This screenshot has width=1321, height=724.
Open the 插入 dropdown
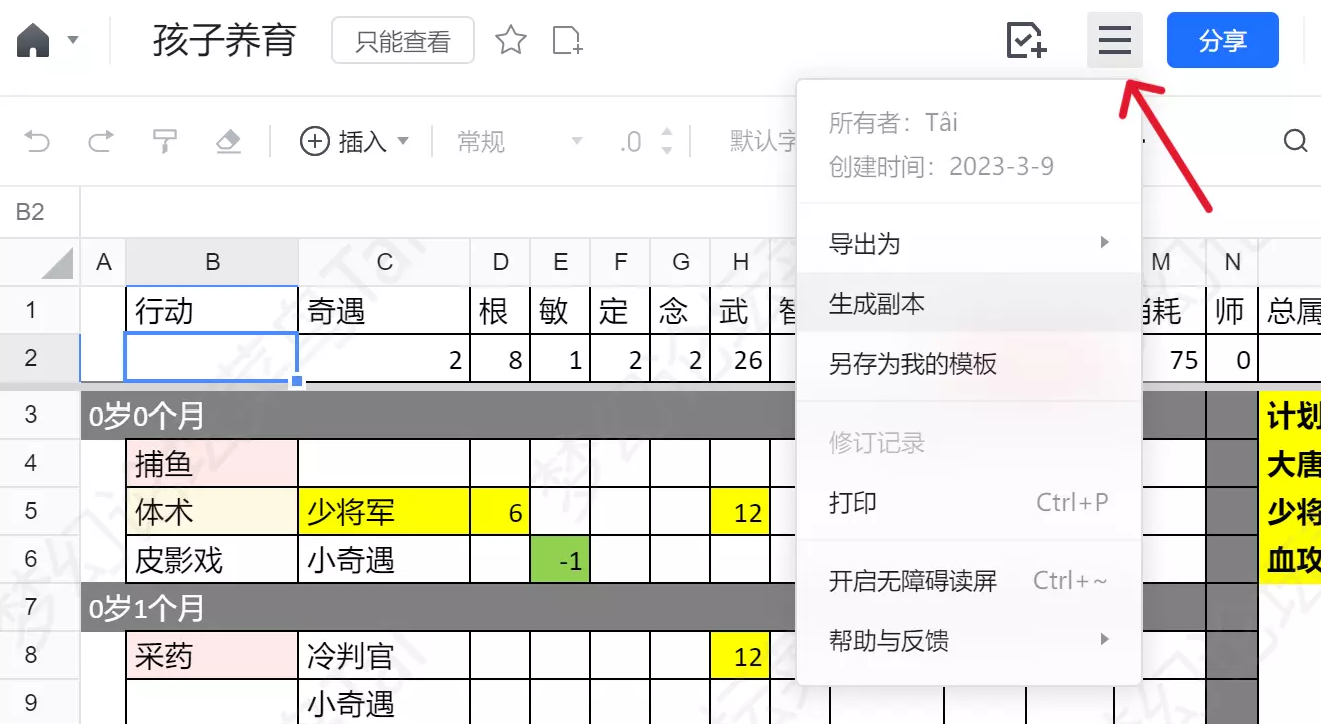point(355,142)
